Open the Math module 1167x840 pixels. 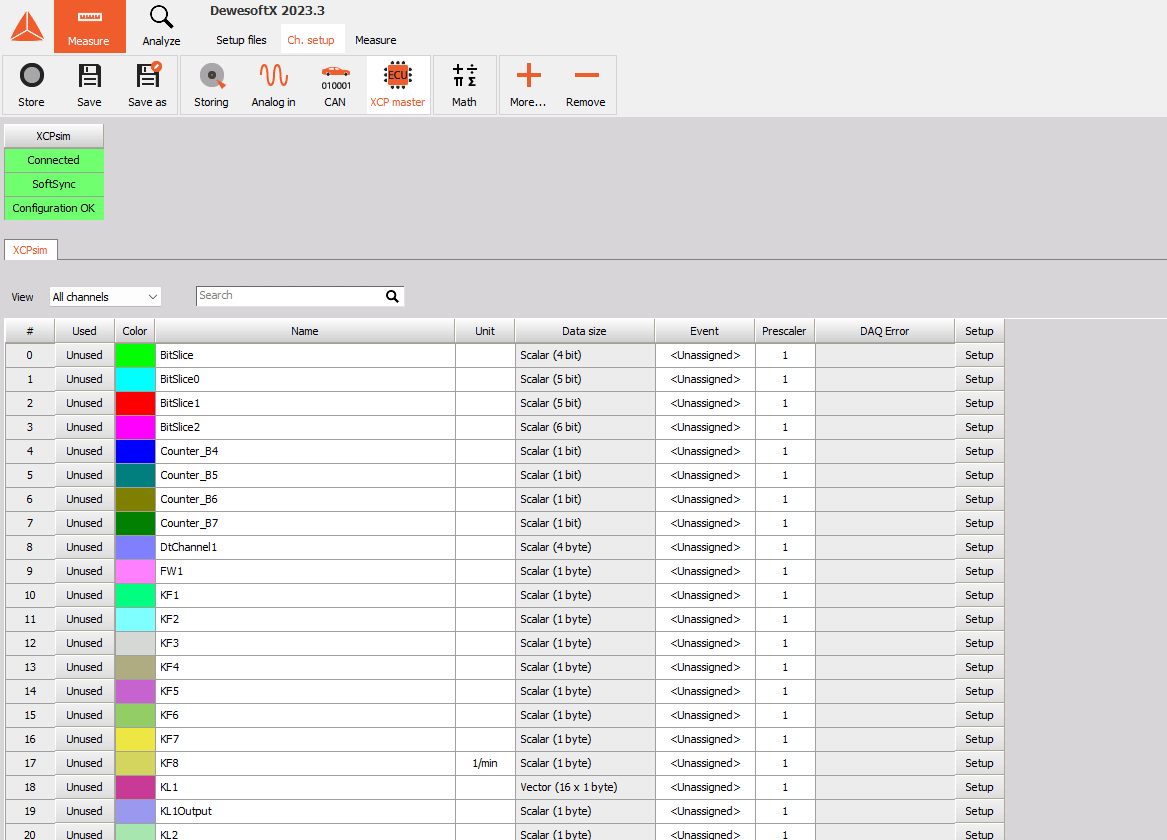click(x=464, y=86)
